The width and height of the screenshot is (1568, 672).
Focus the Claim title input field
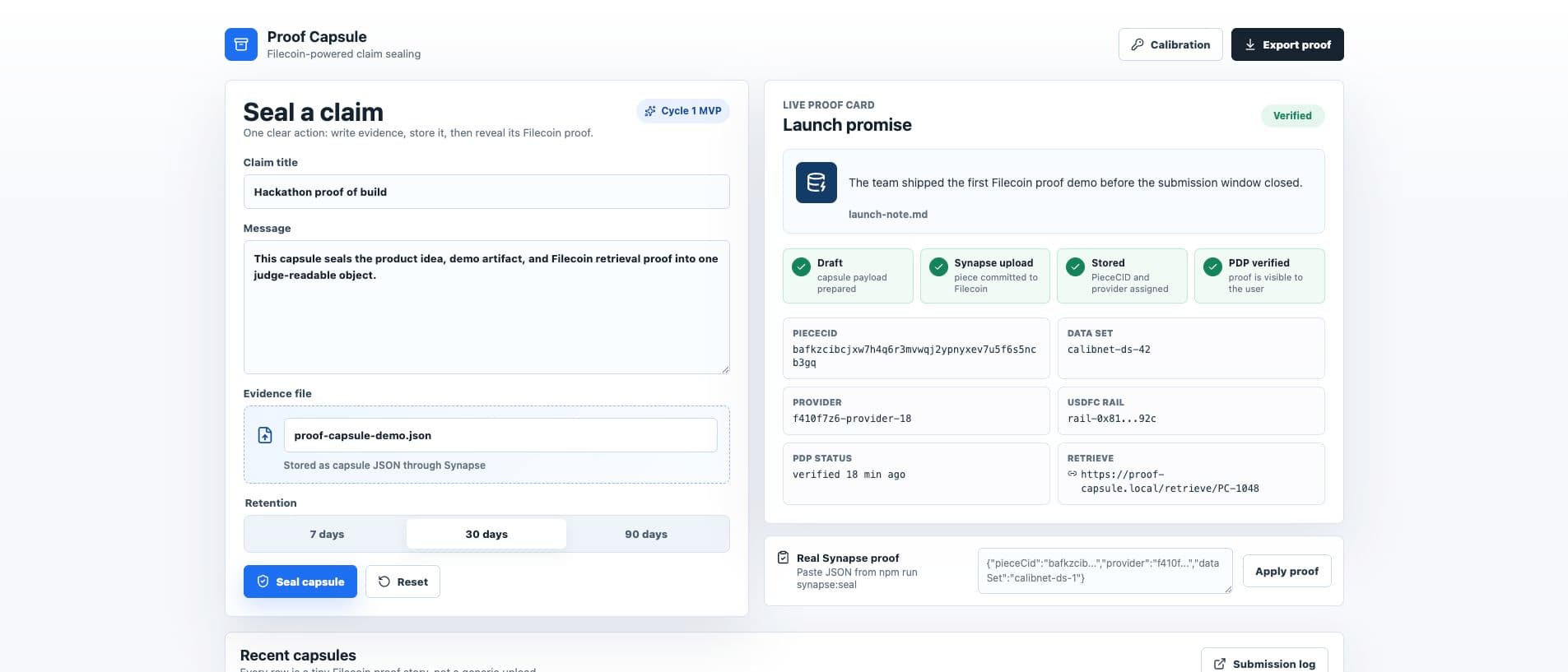[486, 192]
